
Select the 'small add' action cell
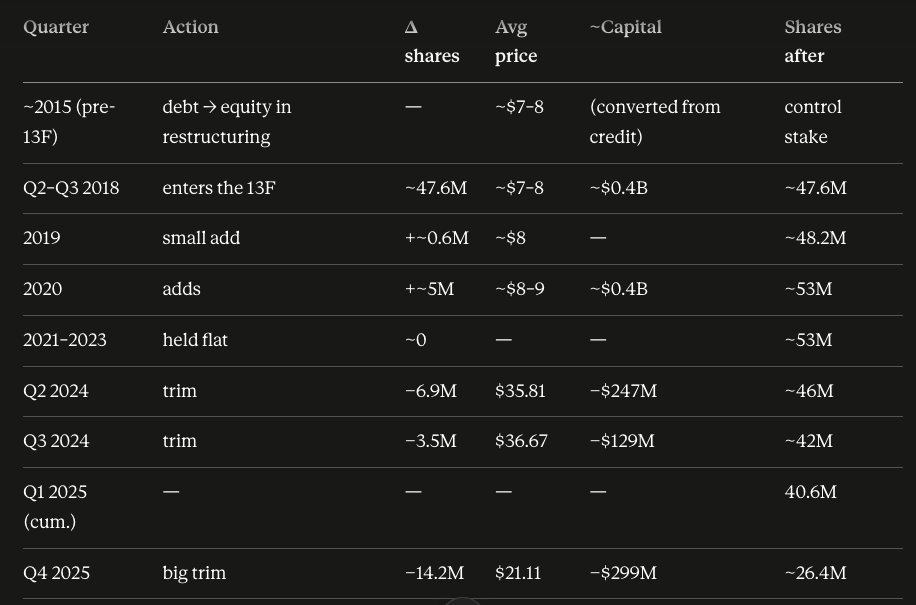201,238
